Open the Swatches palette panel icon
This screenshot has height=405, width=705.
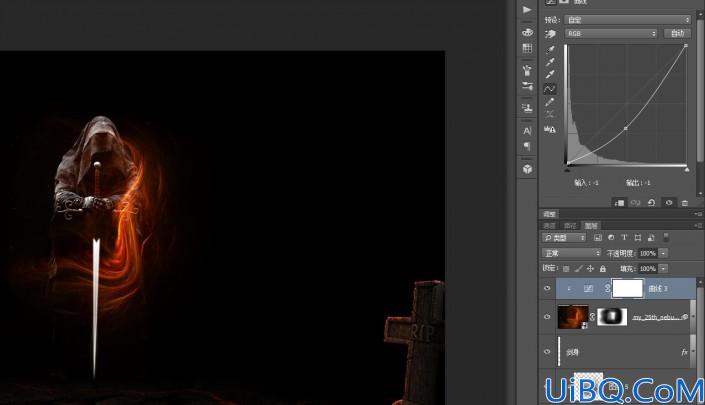click(x=527, y=32)
